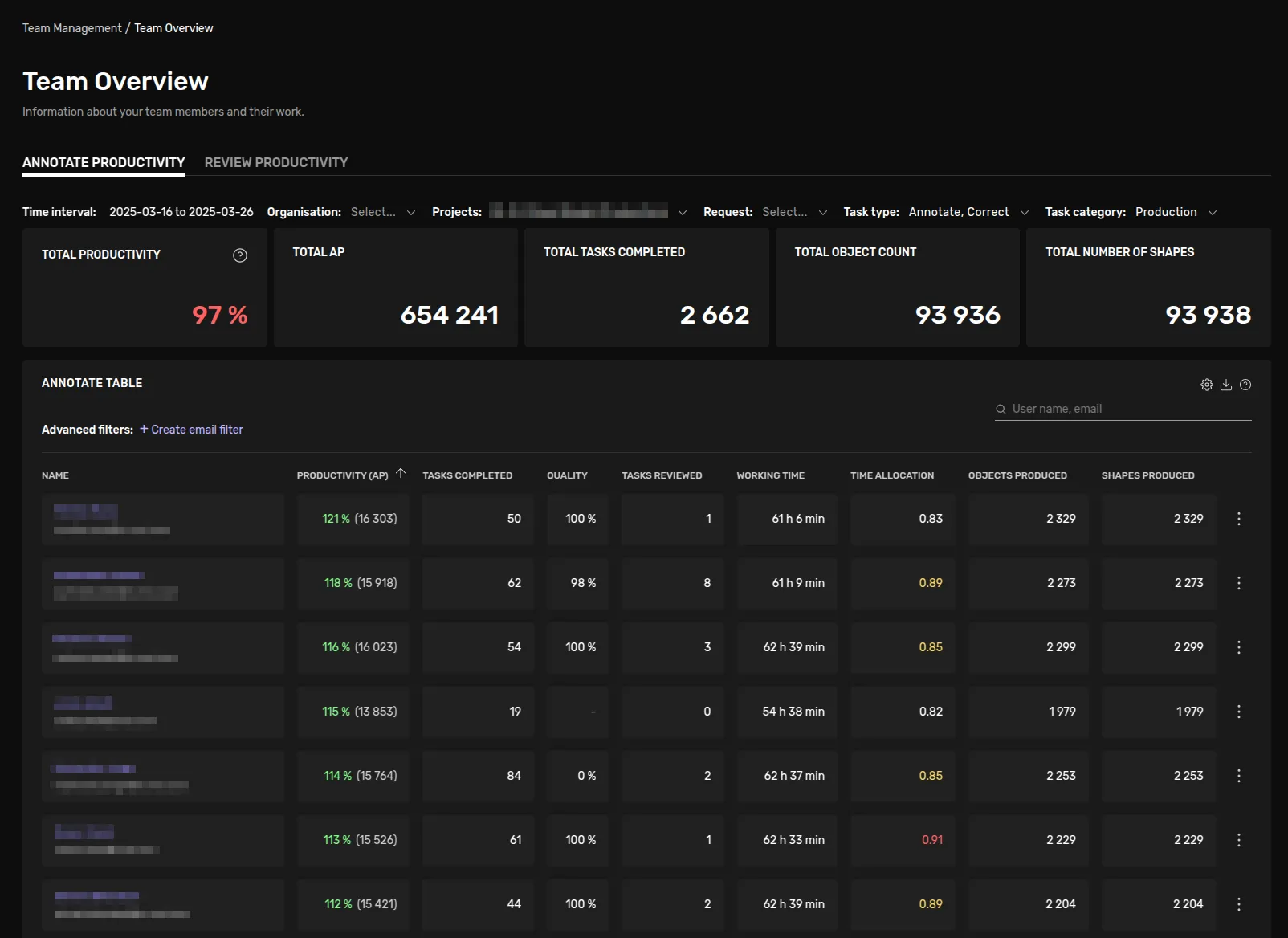The height and width of the screenshot is (938, 1288).
Task: Click the 97 % total productivity value
Action: (220, 315)
